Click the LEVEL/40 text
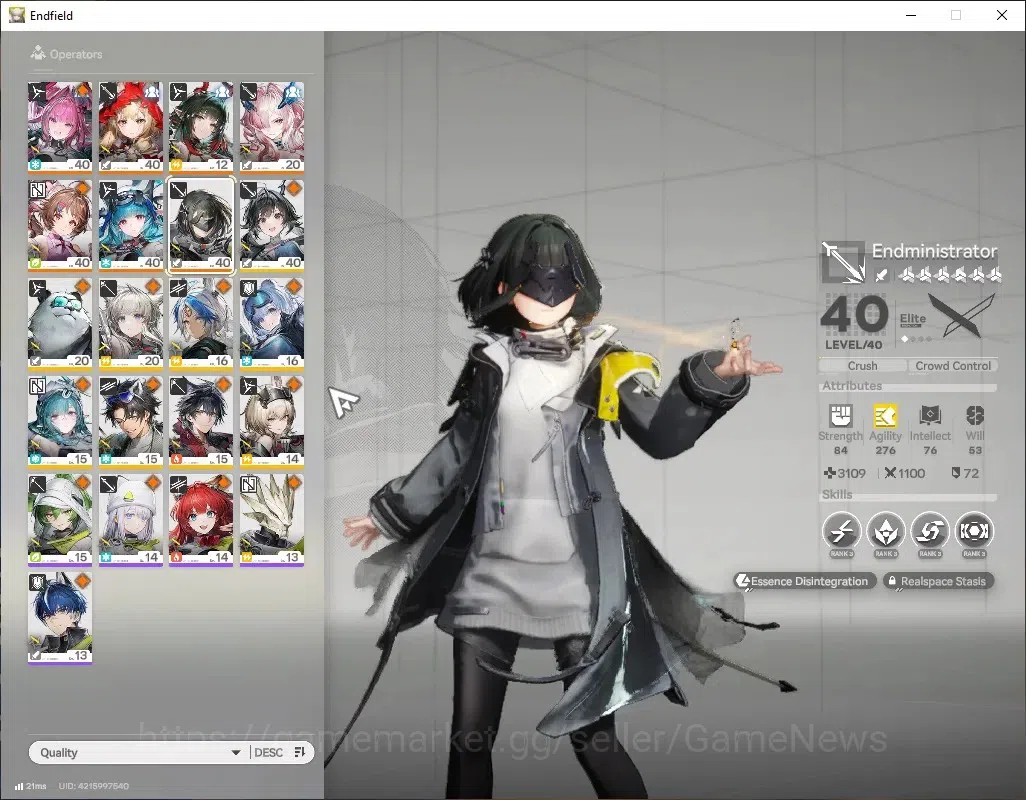Viewport: 1026px width, 800px height. (853, 345)
